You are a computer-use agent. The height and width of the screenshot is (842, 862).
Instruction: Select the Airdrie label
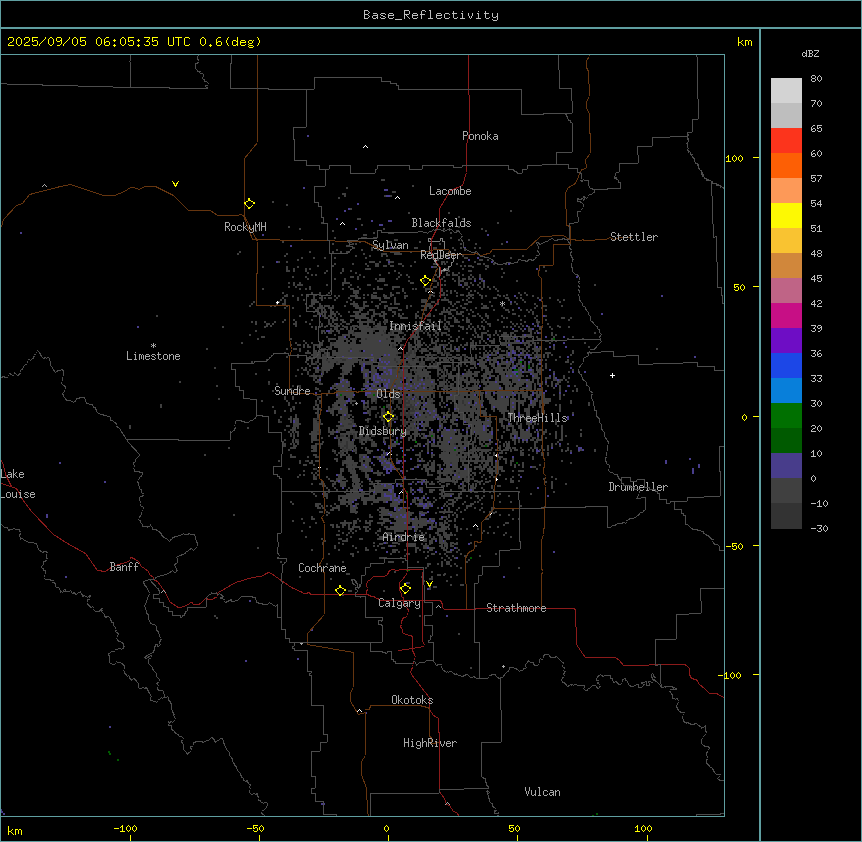(x=404, y=537)
